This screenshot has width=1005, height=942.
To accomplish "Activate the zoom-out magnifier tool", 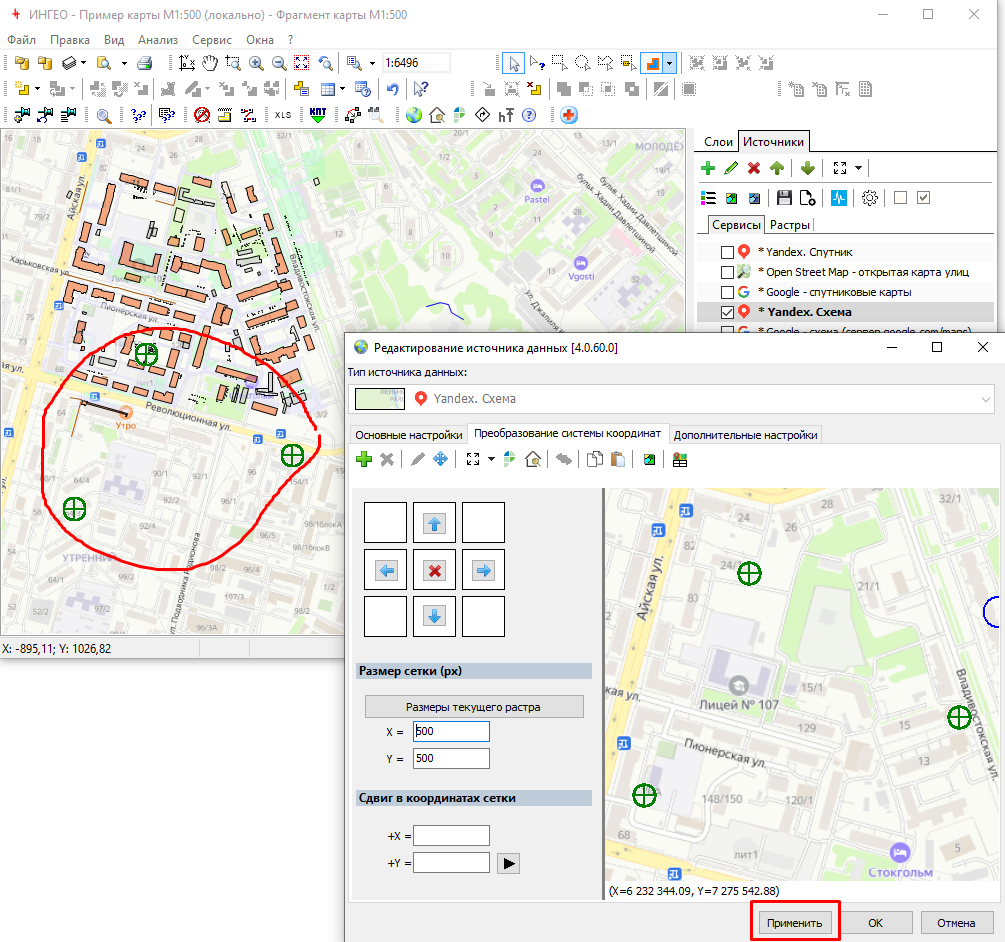I will click(x=279, y=63).
